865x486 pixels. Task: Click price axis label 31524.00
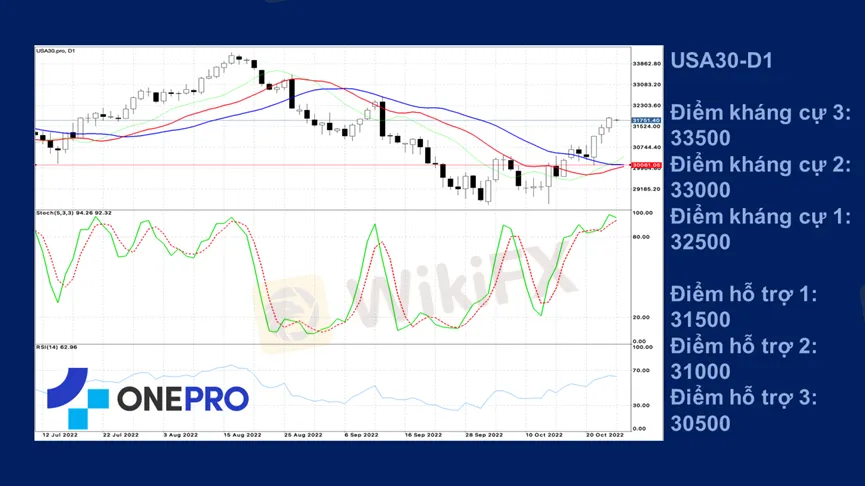647,127
